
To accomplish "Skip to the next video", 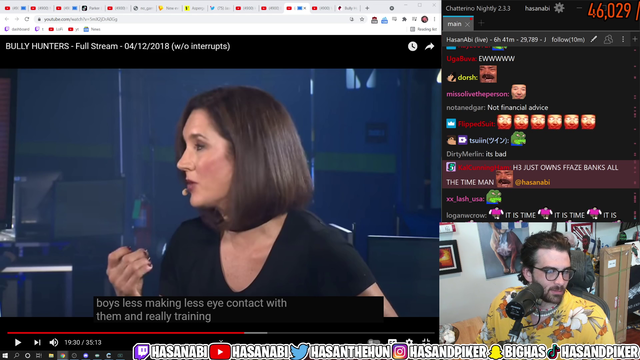I will click(x=37, y=342).
